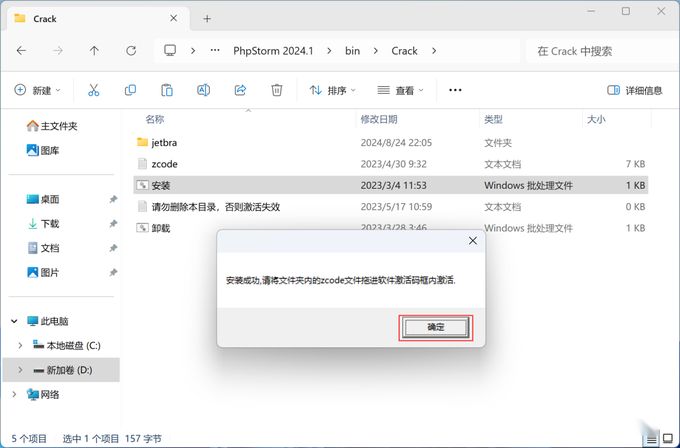This screenshot has height=448, width=680.
Task: Expand the 网络 tree node
Action: [14, 394]
